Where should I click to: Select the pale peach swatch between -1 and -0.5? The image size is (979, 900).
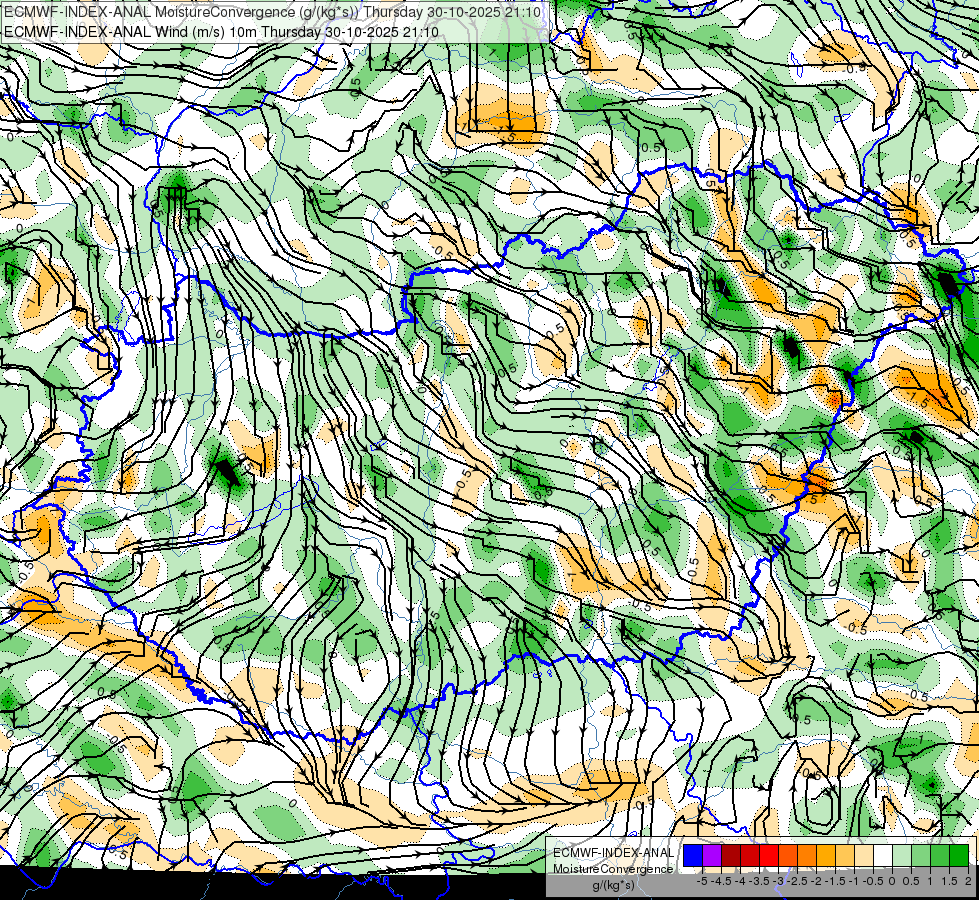pyautogui.click(x=864, y=856)
